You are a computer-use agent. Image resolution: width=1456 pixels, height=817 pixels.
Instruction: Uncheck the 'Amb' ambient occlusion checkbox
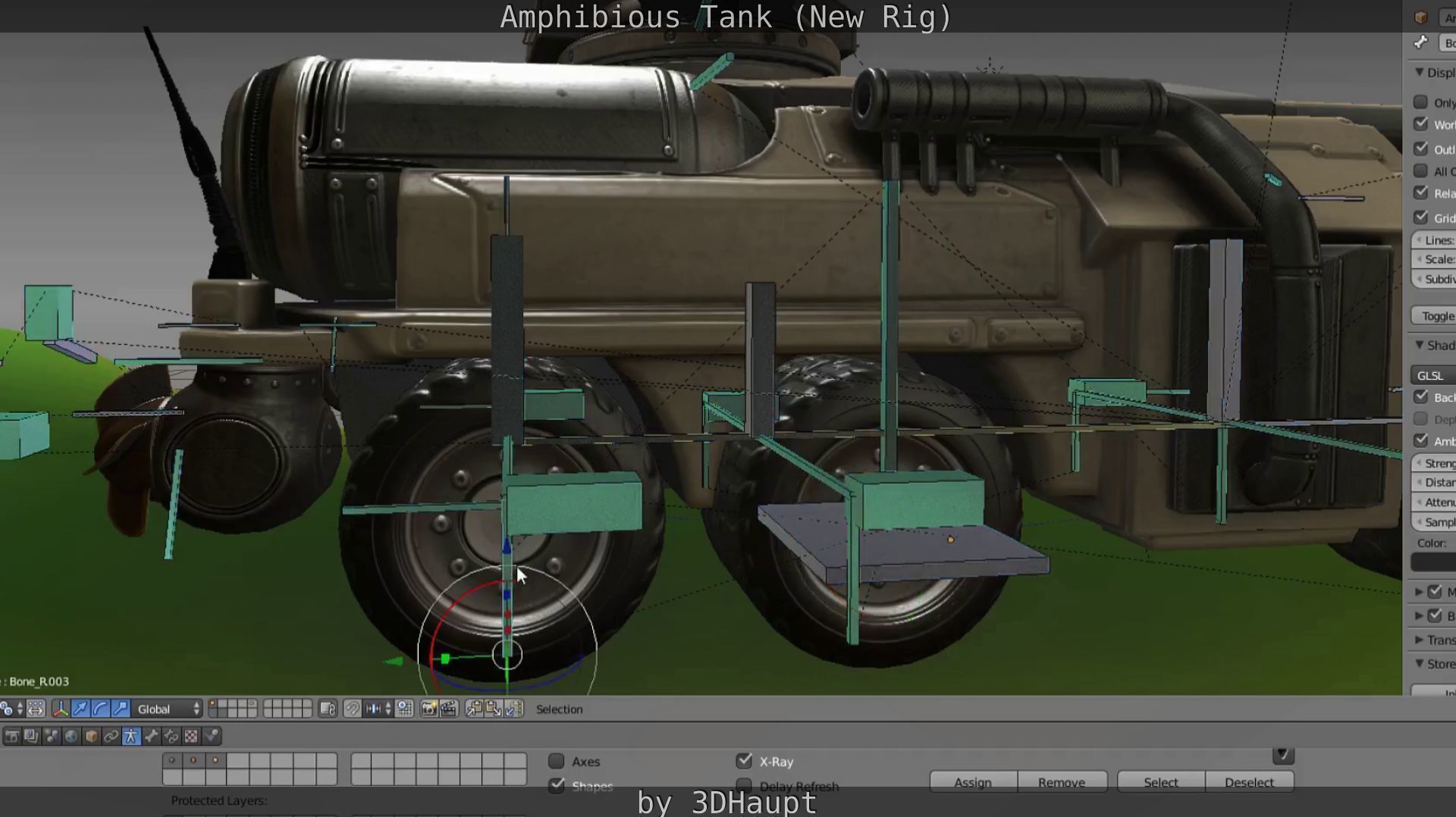click(x=1421, y=441)
